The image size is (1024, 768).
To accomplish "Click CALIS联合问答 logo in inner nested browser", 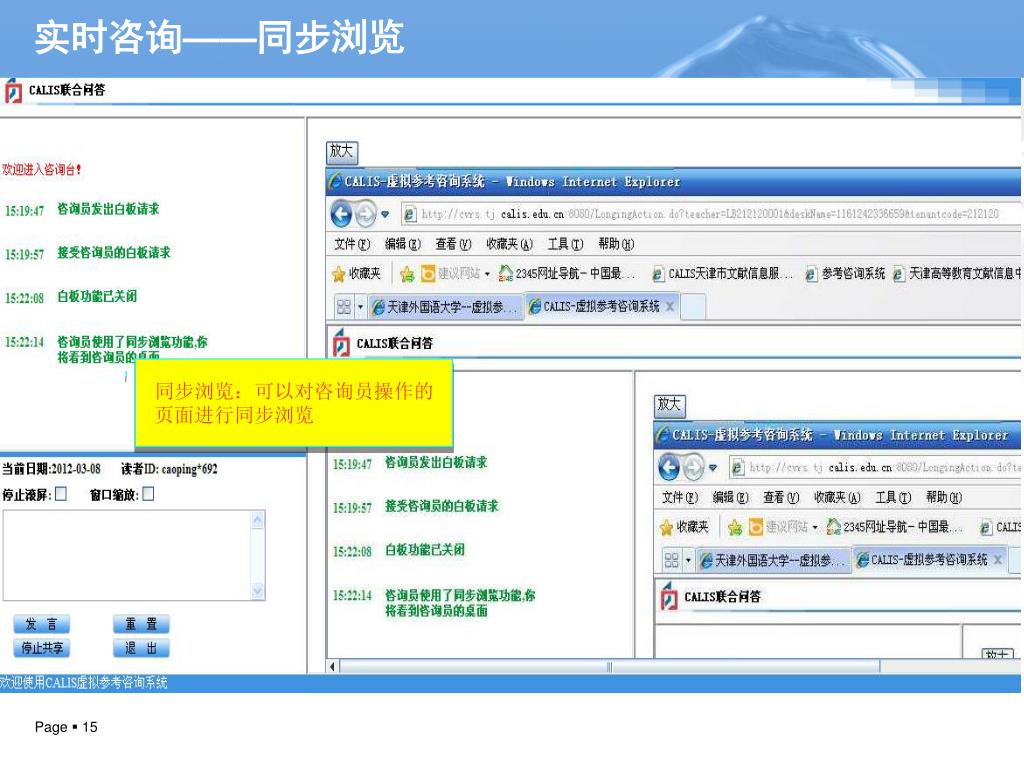I will pos(669,597).
